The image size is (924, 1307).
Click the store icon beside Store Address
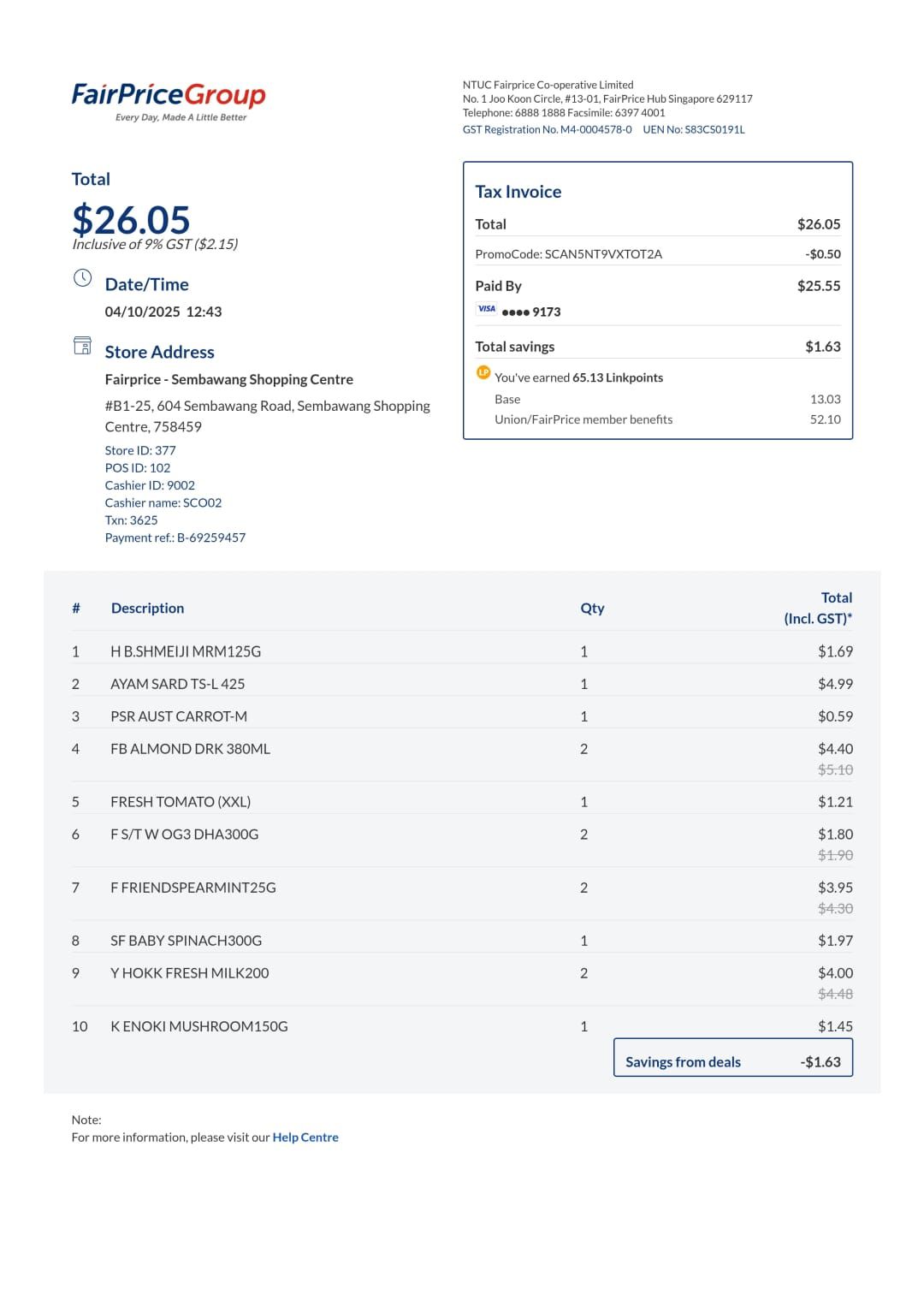coord(82,345)
